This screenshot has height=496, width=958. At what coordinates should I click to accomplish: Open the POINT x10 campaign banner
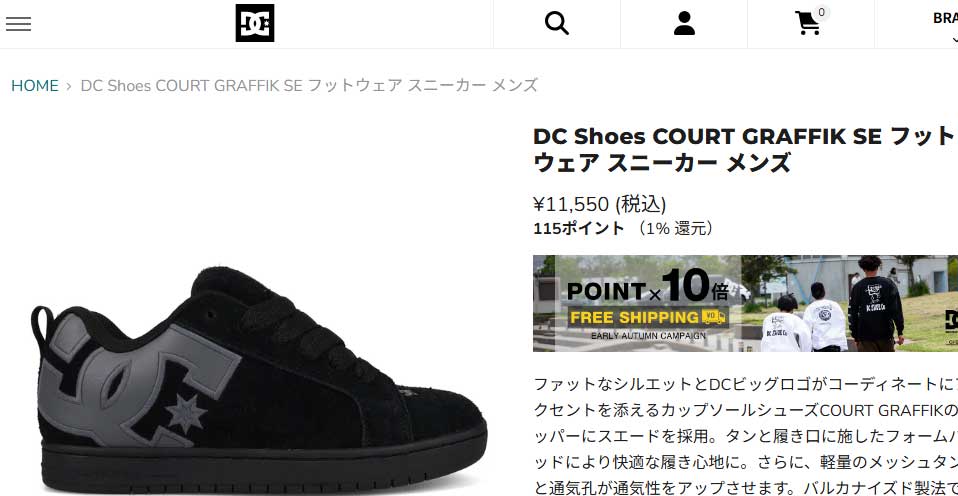(745, 304)
